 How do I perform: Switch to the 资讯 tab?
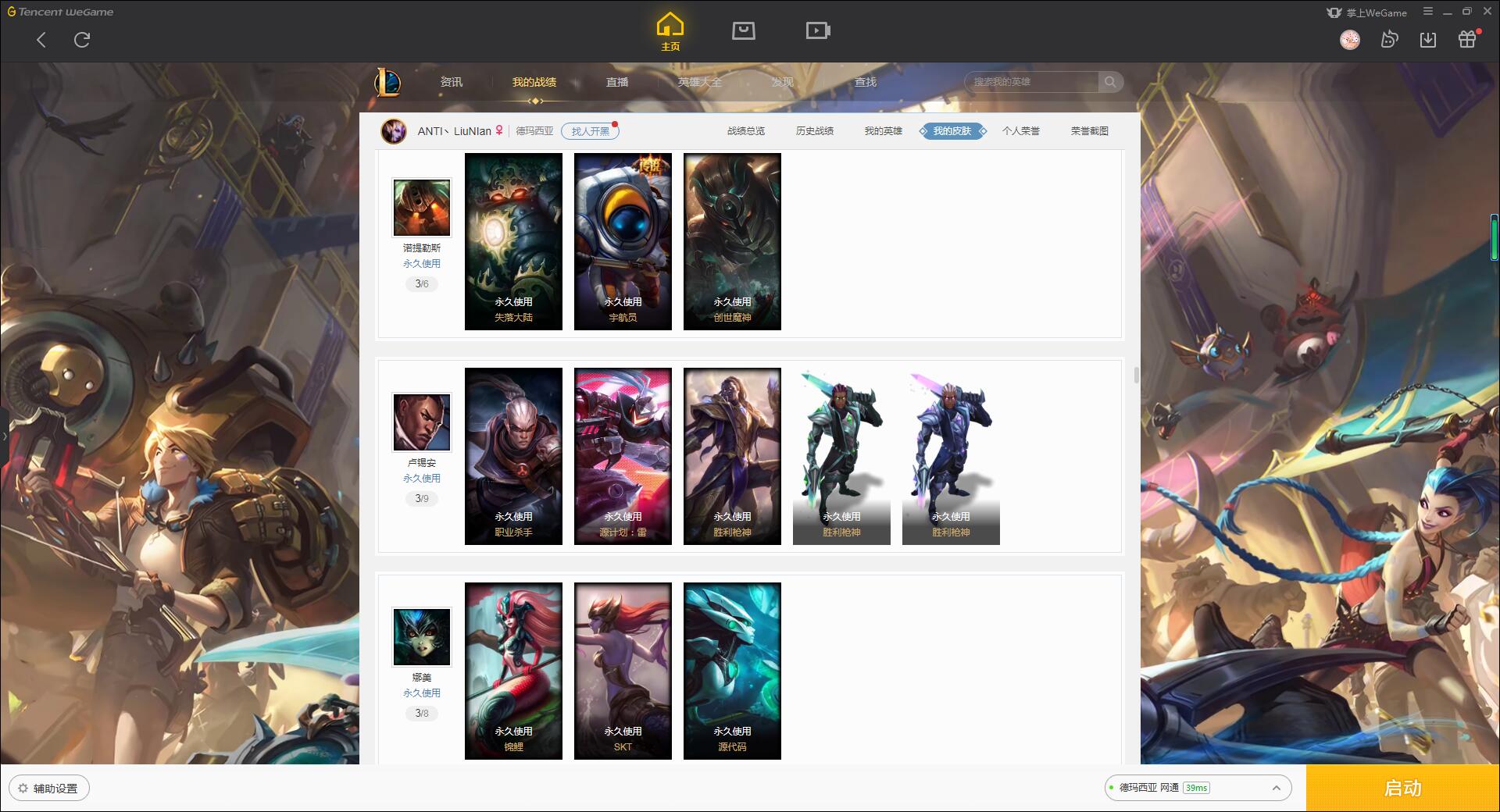point(451,82)
